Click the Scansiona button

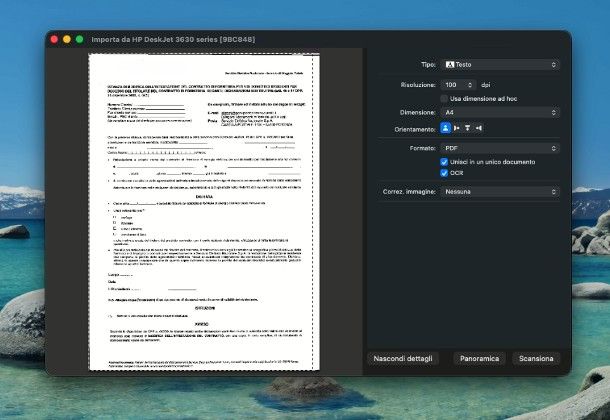[x=536, y=357]
